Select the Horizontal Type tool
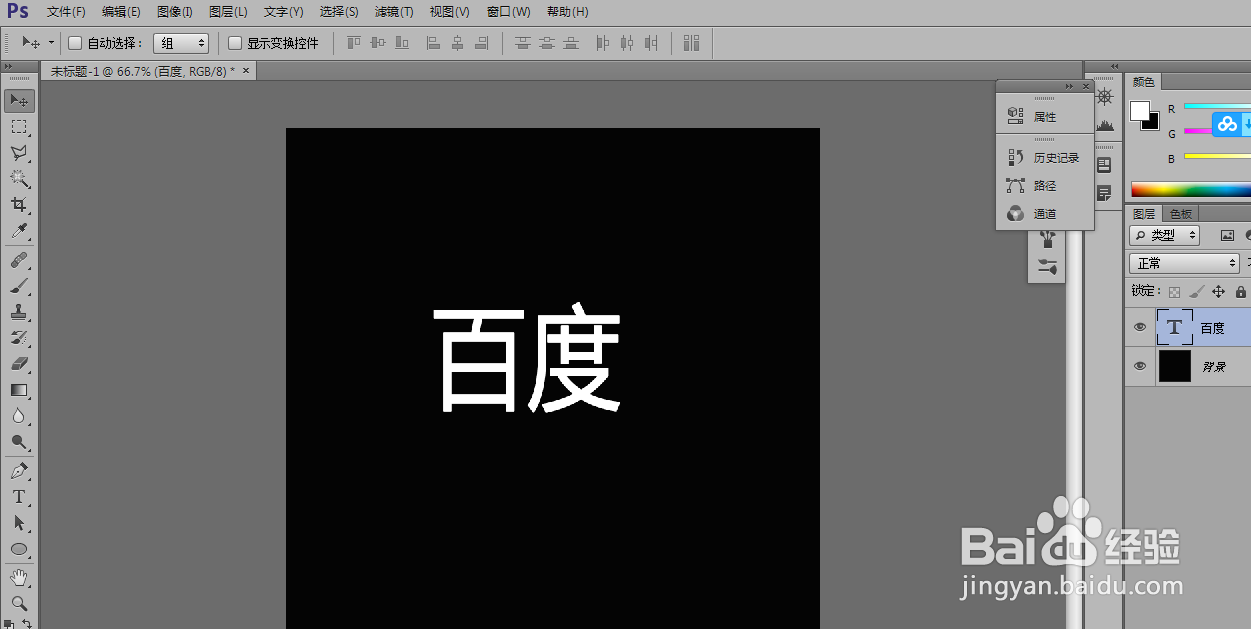Screen dimensions: 1251x629 pyautogui.click(x=19, y=497)
